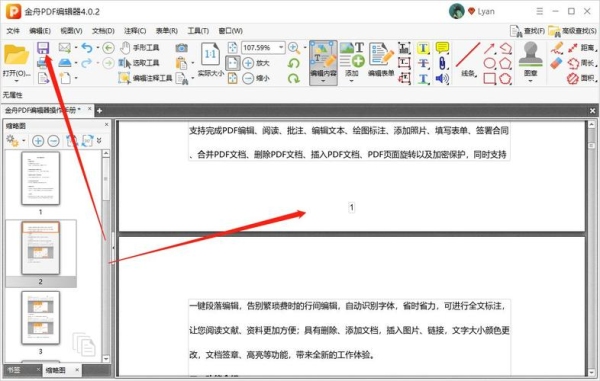
Task: Switch to the 书签 bookmarks tab
Action: 15,370
